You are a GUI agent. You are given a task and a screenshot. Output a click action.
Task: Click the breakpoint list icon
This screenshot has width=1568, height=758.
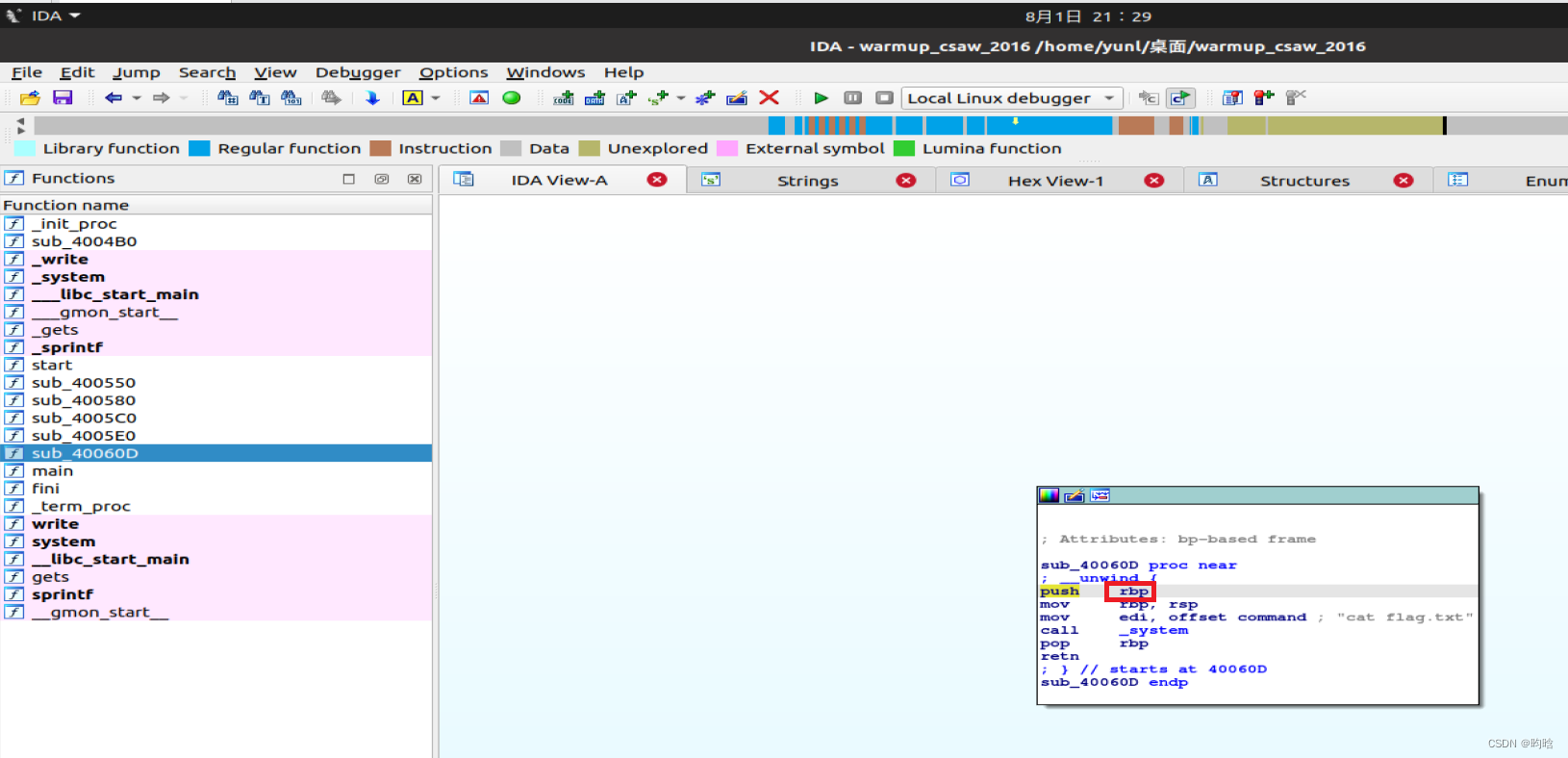coord(1232,98)
